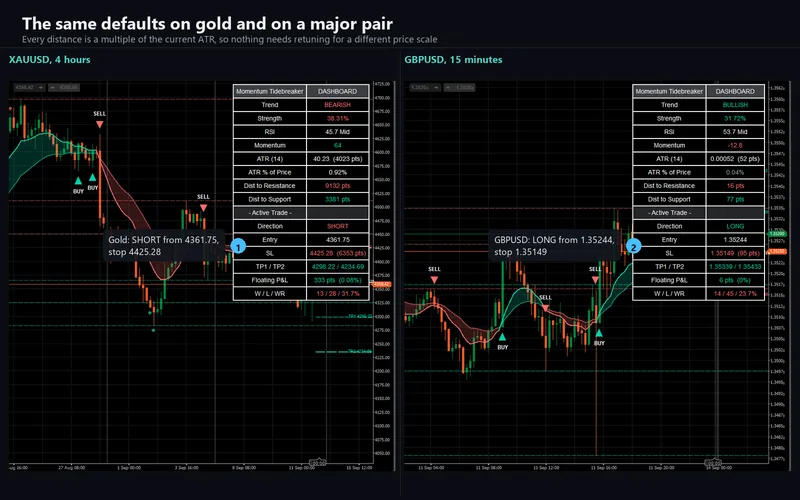Click the ATR value '40.23 (4023 pts)'
This screenshot has width=800, height=500.
337,159
